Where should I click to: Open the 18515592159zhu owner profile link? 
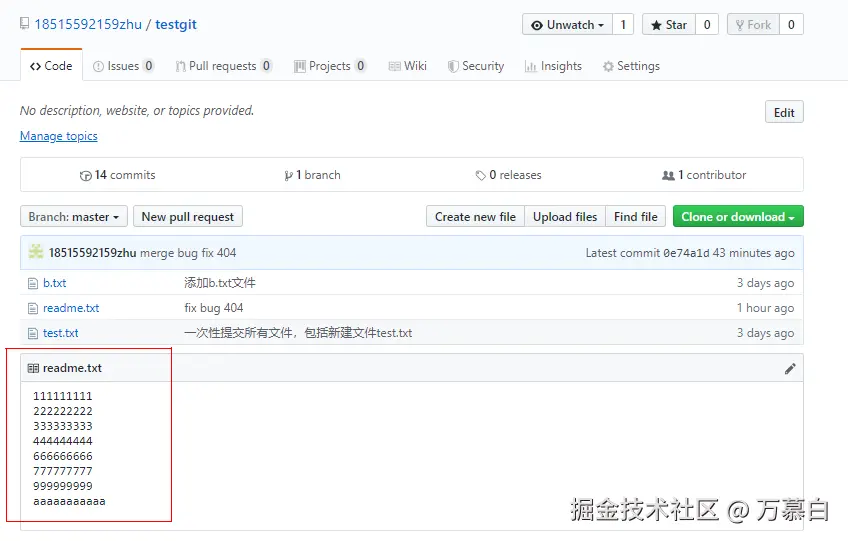click(x=88, y=24)
